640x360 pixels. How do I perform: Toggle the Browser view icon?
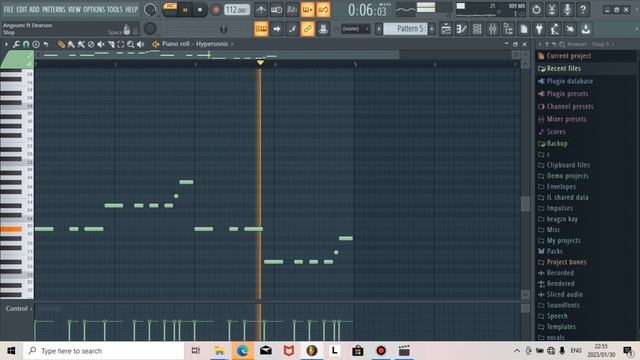(508, 29)
